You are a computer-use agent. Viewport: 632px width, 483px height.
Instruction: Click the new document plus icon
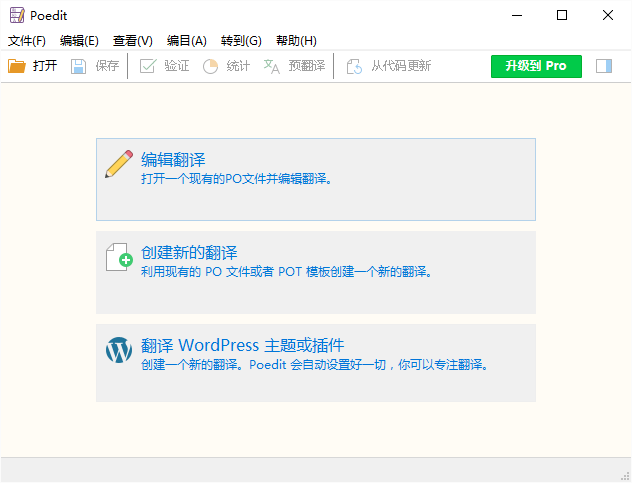pos(119,257)
